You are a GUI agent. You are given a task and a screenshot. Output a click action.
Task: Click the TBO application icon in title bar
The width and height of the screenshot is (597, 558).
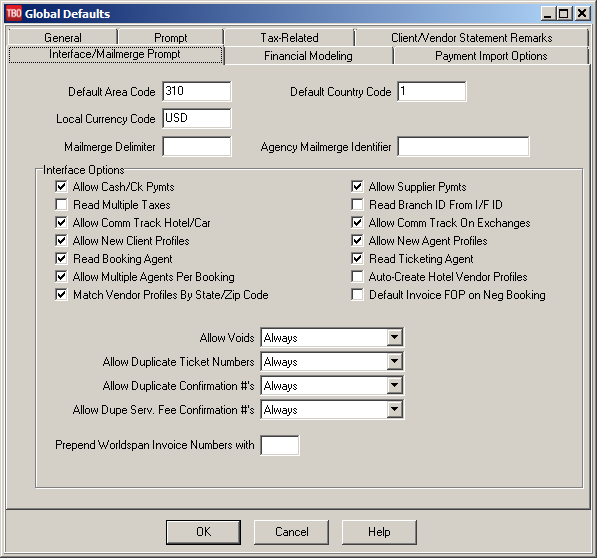pyautogui.click(x=14, y=13)
